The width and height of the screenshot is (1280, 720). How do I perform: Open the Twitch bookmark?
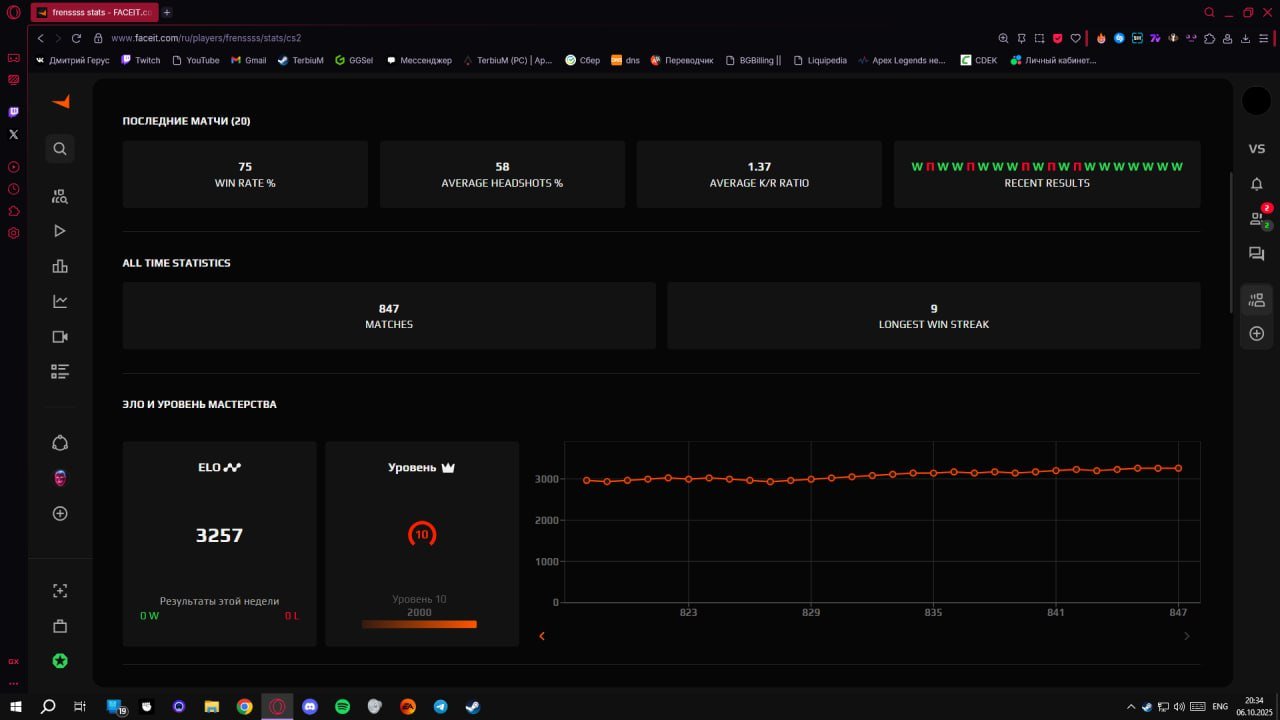[x=141, y=60]
